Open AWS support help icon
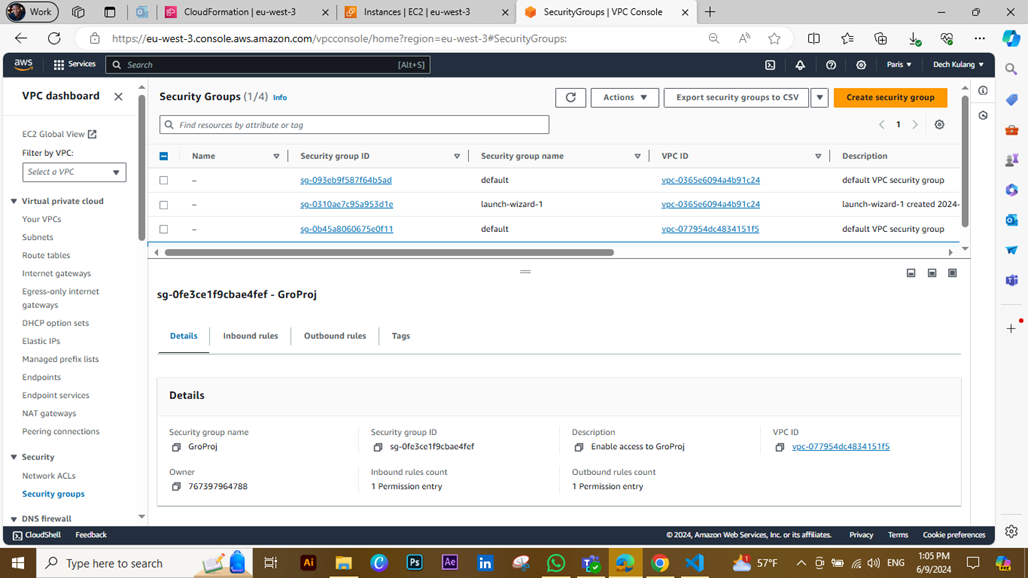 831,65
